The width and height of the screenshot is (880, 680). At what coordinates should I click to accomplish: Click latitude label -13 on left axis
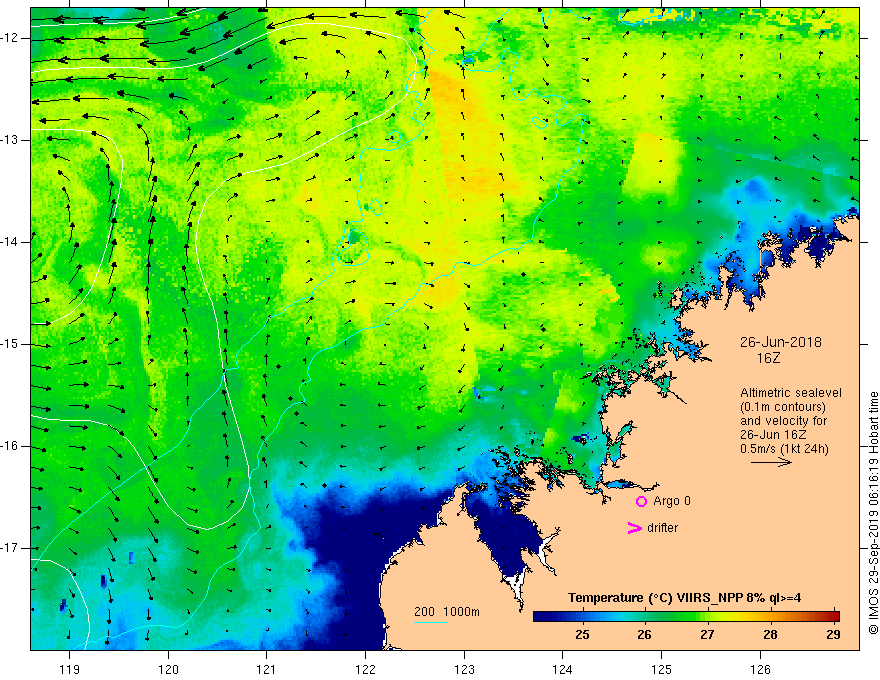(x=11, y=140)
